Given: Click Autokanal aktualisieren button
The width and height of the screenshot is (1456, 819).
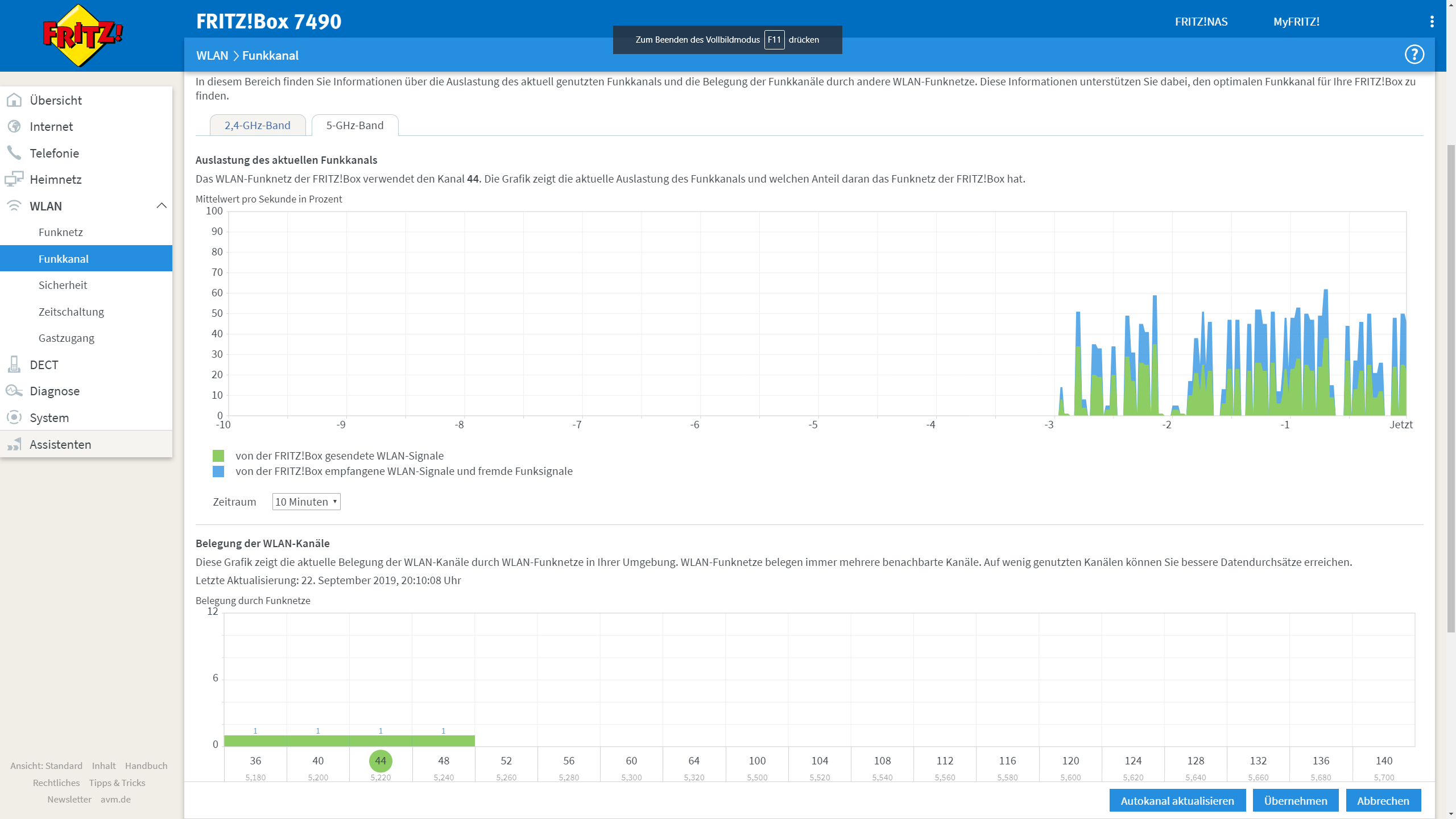Looking at the screenshot, I should (x=1177, y=801).
